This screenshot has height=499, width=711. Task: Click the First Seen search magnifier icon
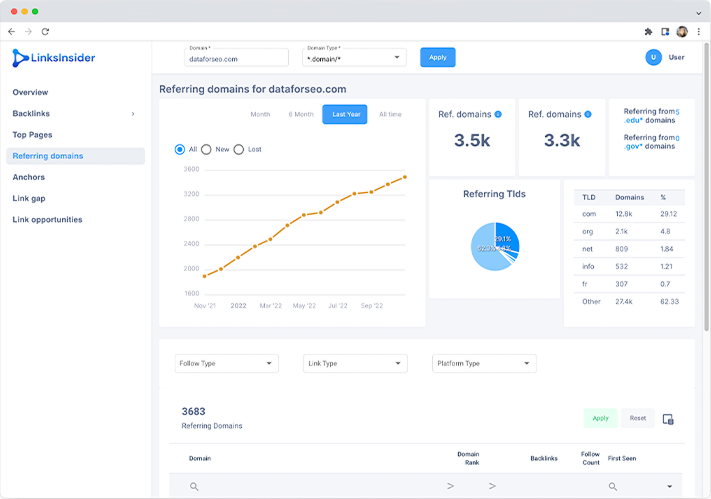click(x=613, y=486)
